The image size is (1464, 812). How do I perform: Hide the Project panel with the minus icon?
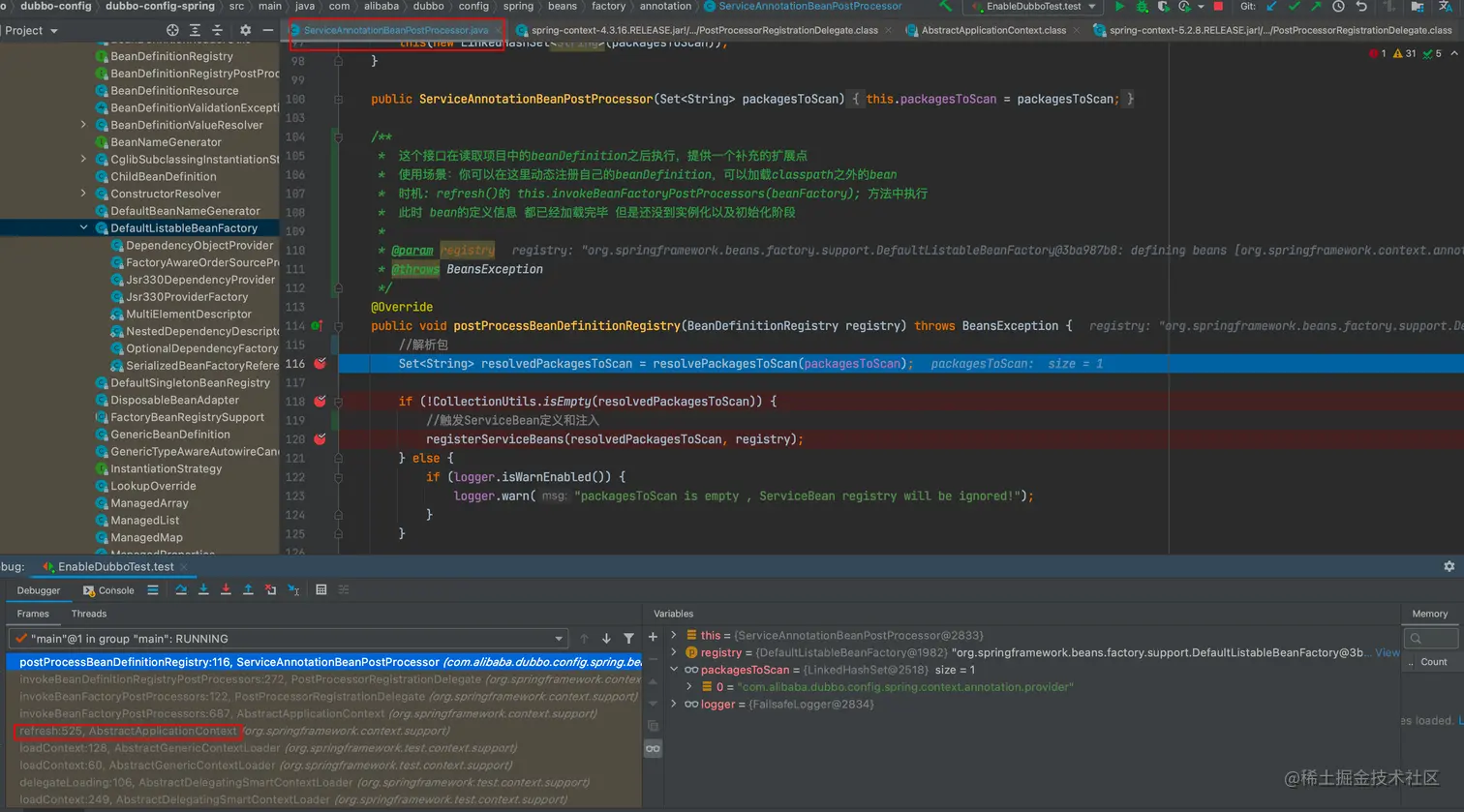(x=268, y=30)
